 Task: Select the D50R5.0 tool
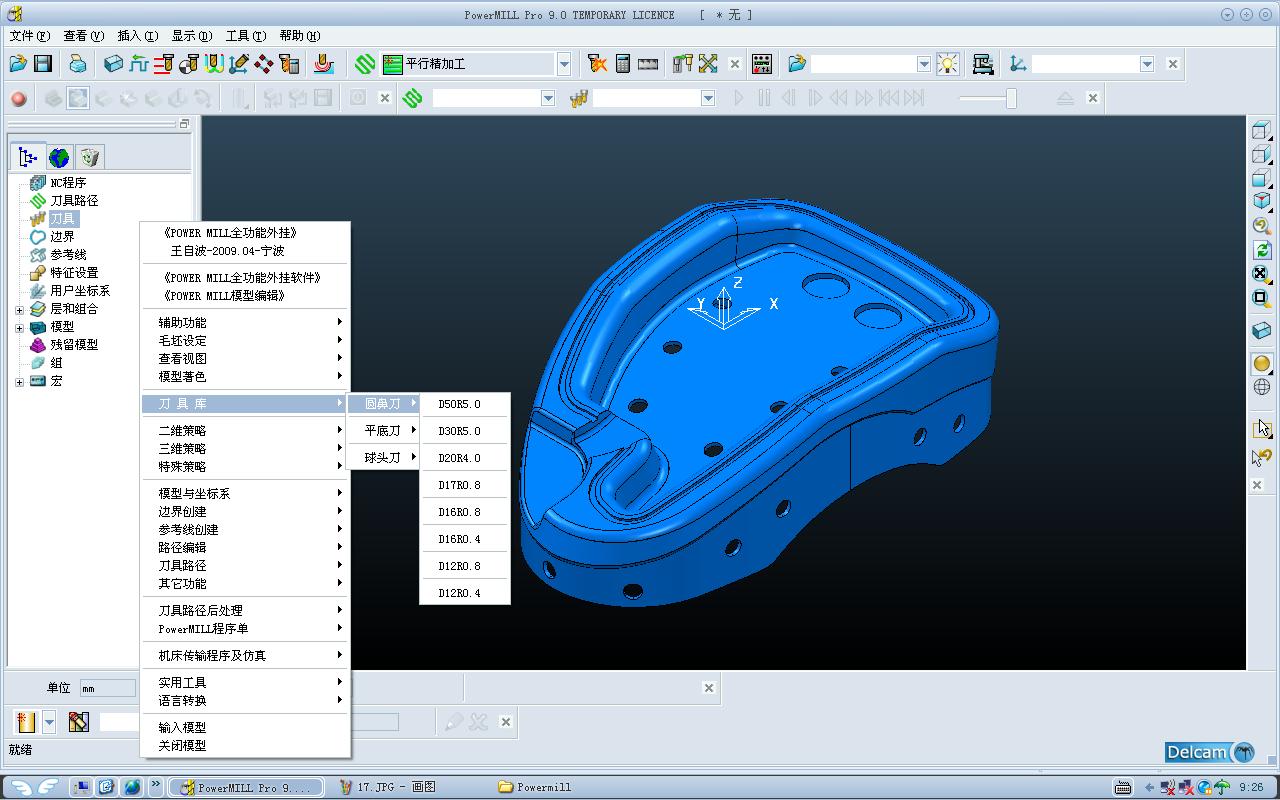click(x=465, y=404)
